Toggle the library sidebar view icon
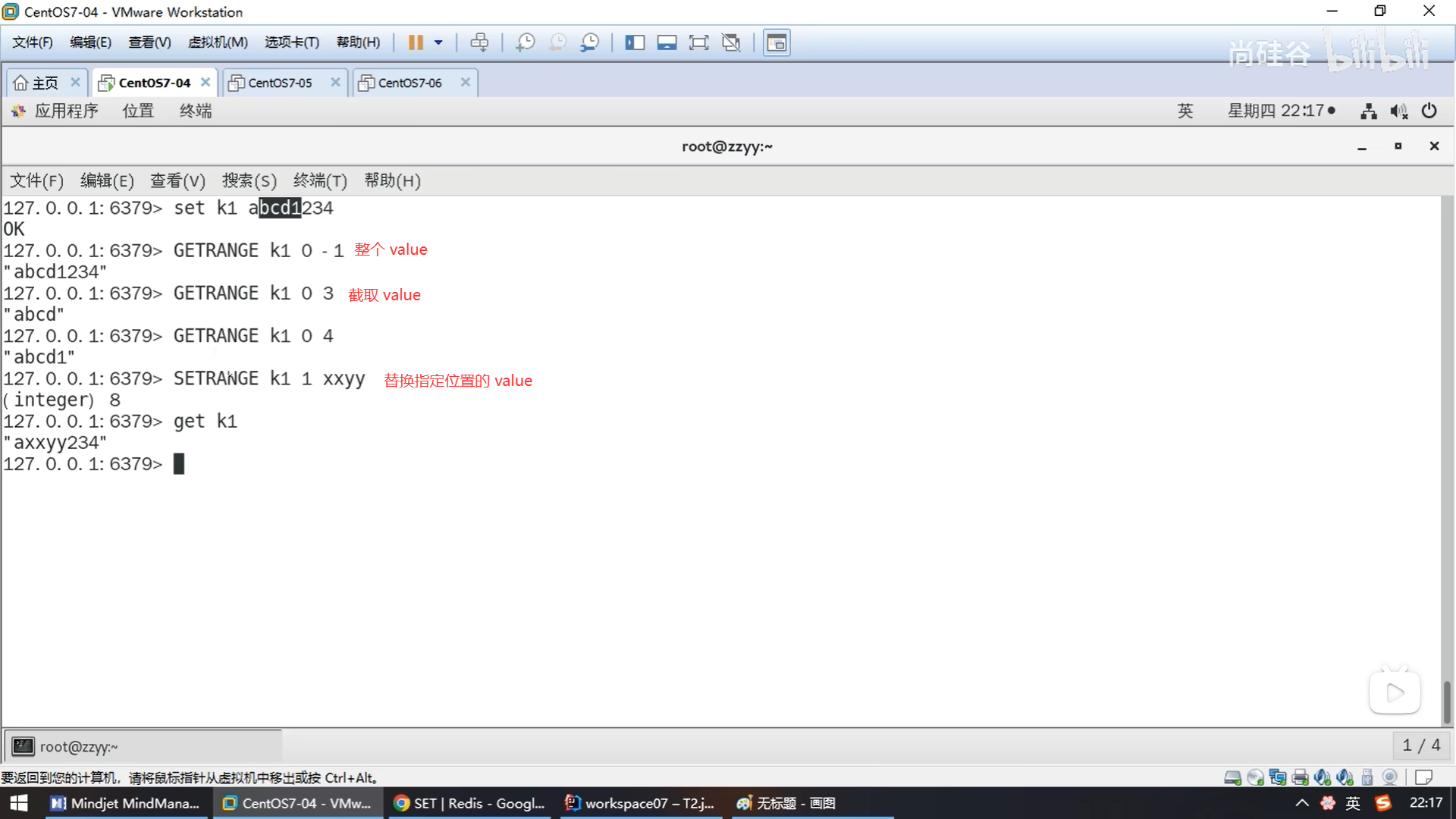Viewport: 1456px width, 819px height. tap(635, 42)
